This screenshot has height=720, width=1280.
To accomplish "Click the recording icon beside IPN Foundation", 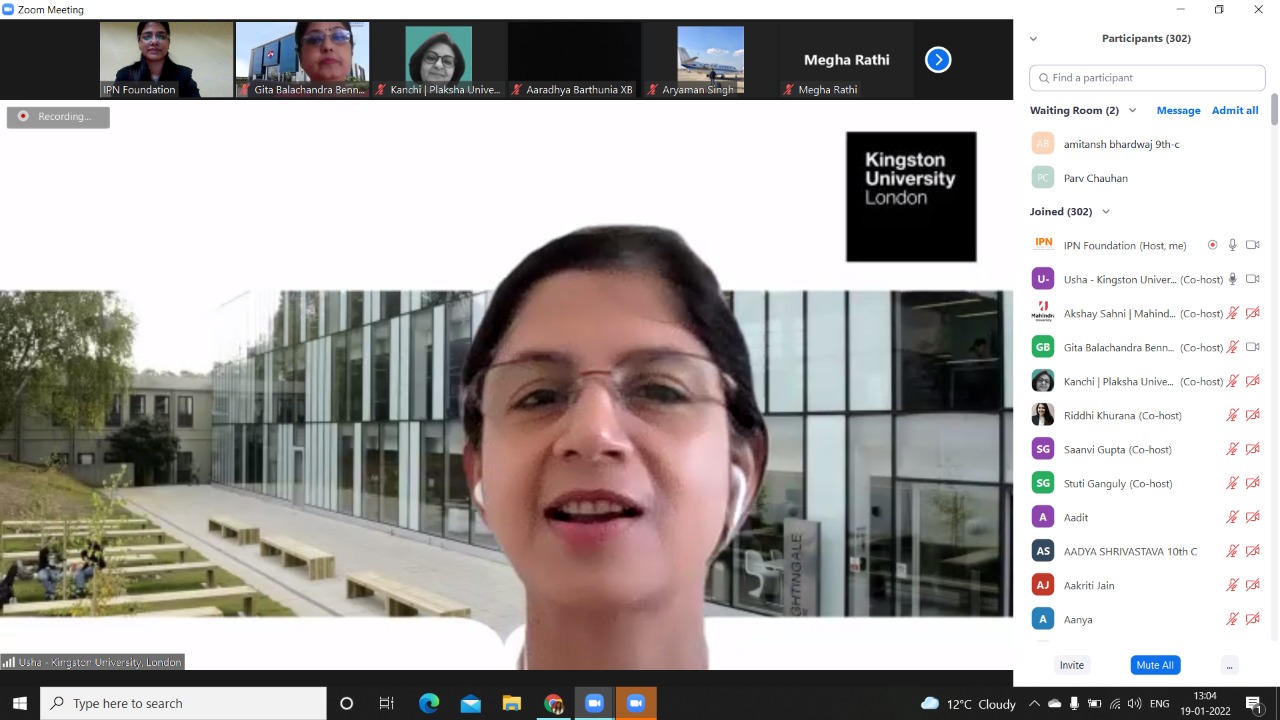I will pos(1212,245).
